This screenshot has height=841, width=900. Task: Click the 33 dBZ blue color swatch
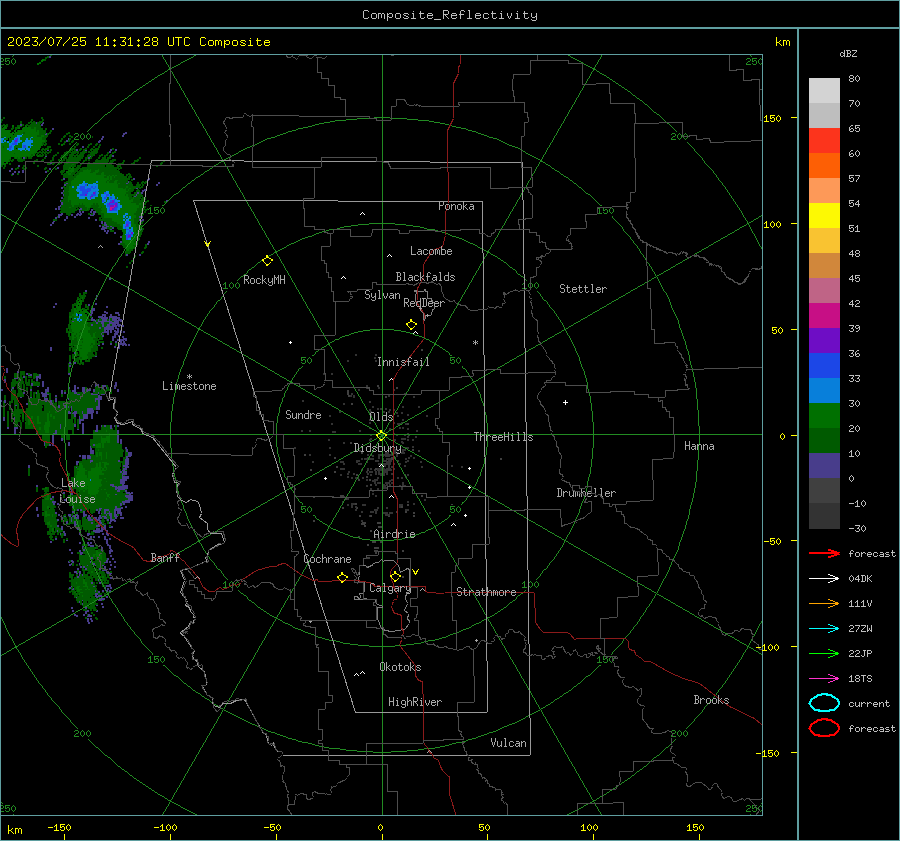tap(824, 366)
